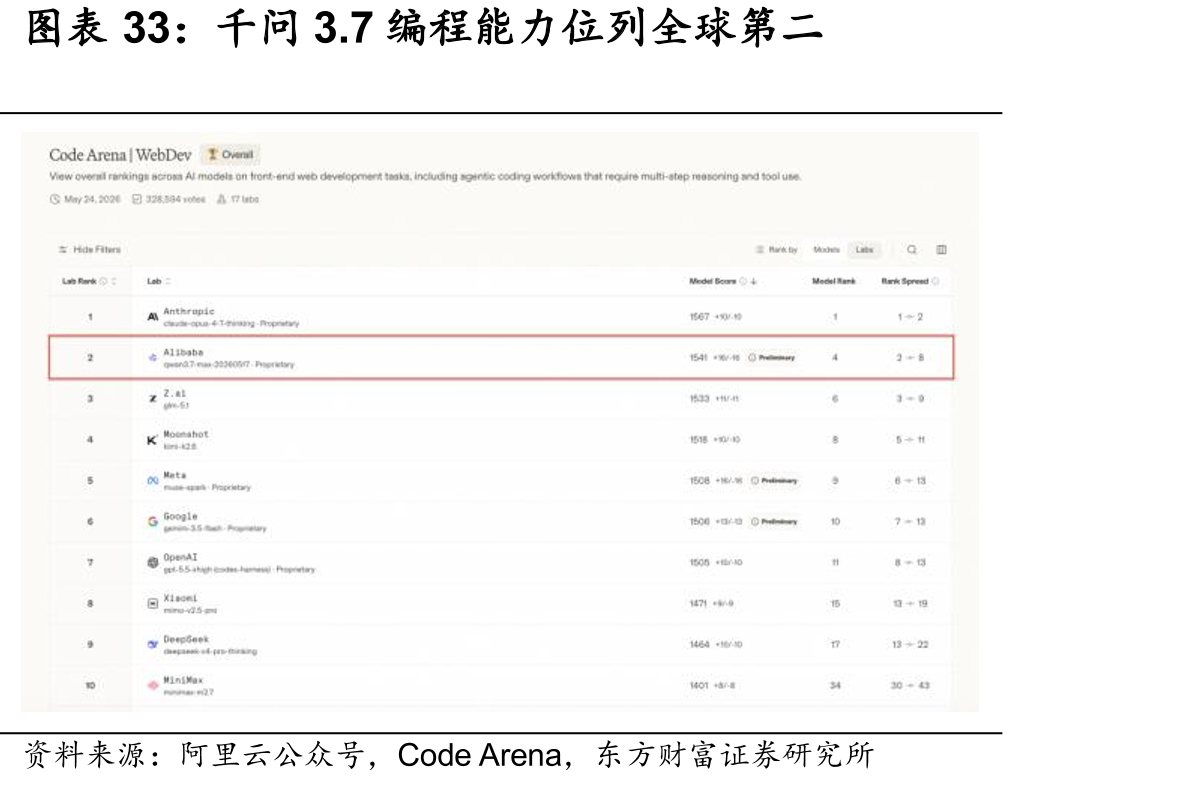1192x785 pixels.
Task: Click the Rank by list icon
Action: pos(759,249)
